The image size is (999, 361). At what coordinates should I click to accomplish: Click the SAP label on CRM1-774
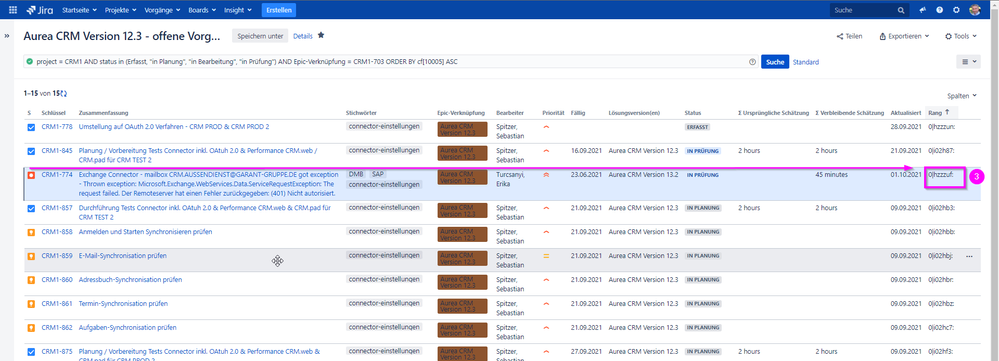pyautogui.click(x=378, y=174)
